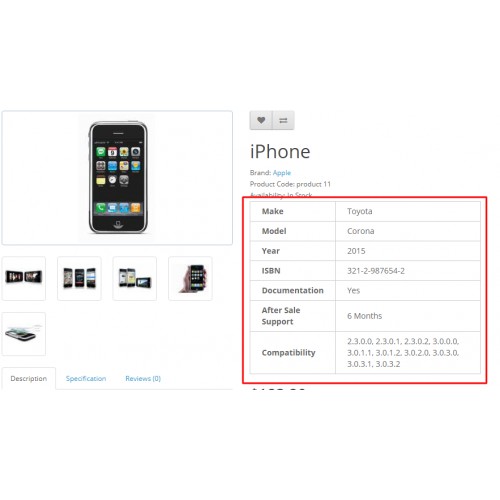Screen dimensions: 500x500
Task: Switch to the Specification tab
Action: tap(86, 379)
